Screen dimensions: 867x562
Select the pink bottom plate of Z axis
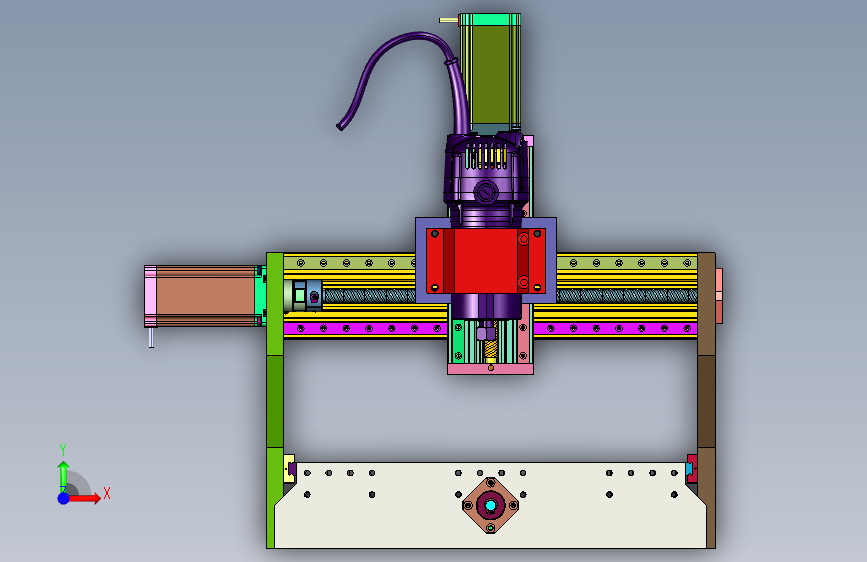click(x=490, y=369)
